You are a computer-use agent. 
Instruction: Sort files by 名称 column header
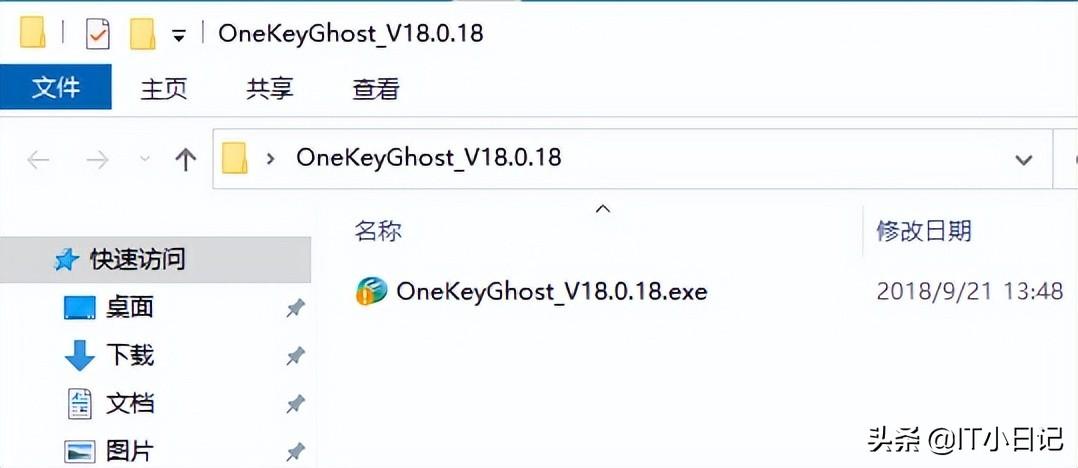pyautogui.click(x=378, y=230)
